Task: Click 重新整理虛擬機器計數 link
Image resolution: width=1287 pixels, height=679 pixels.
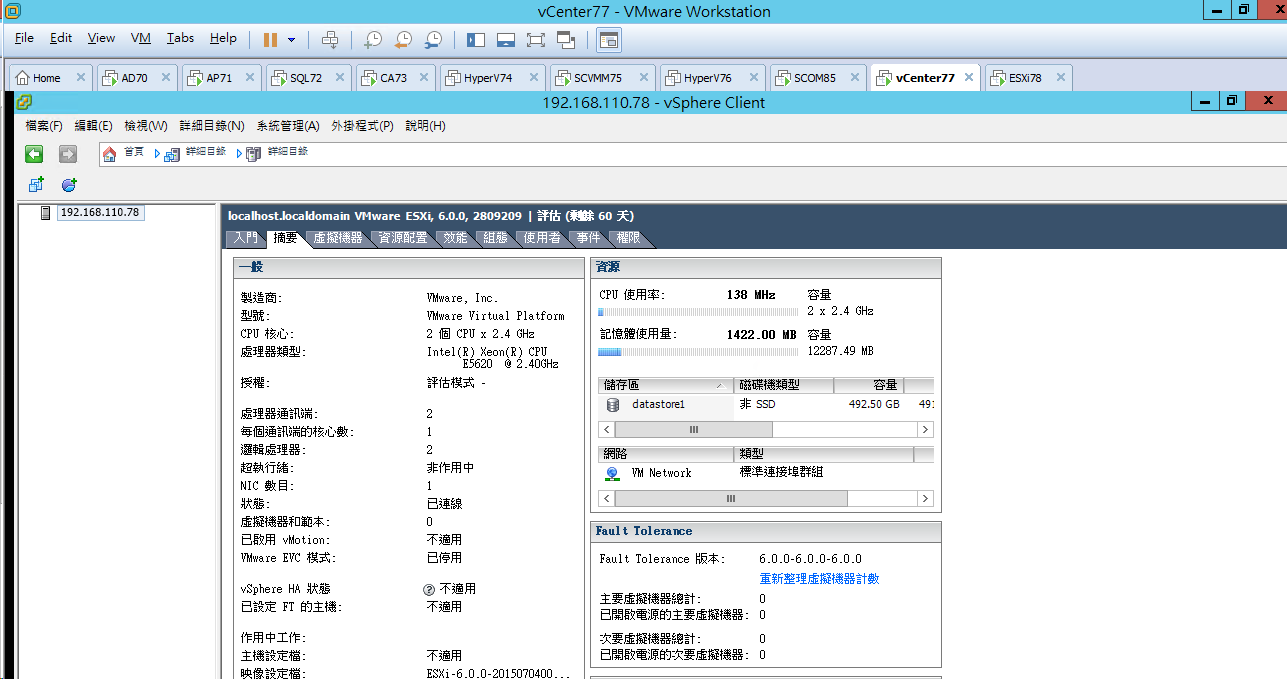Action: pyautogui.click(x=819, y=579)
